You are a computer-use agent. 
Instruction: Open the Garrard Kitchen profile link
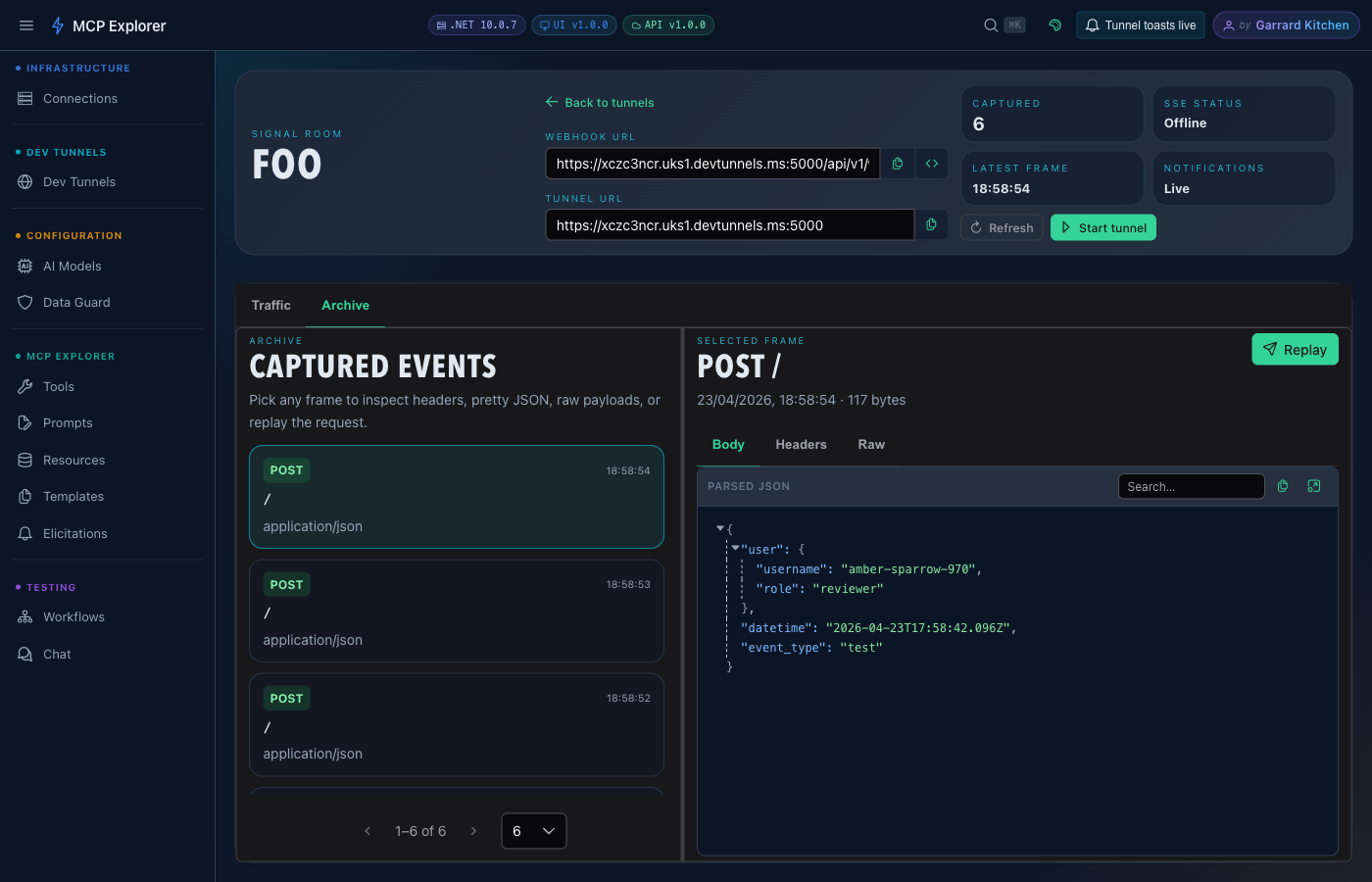(x=1286, y=25)
